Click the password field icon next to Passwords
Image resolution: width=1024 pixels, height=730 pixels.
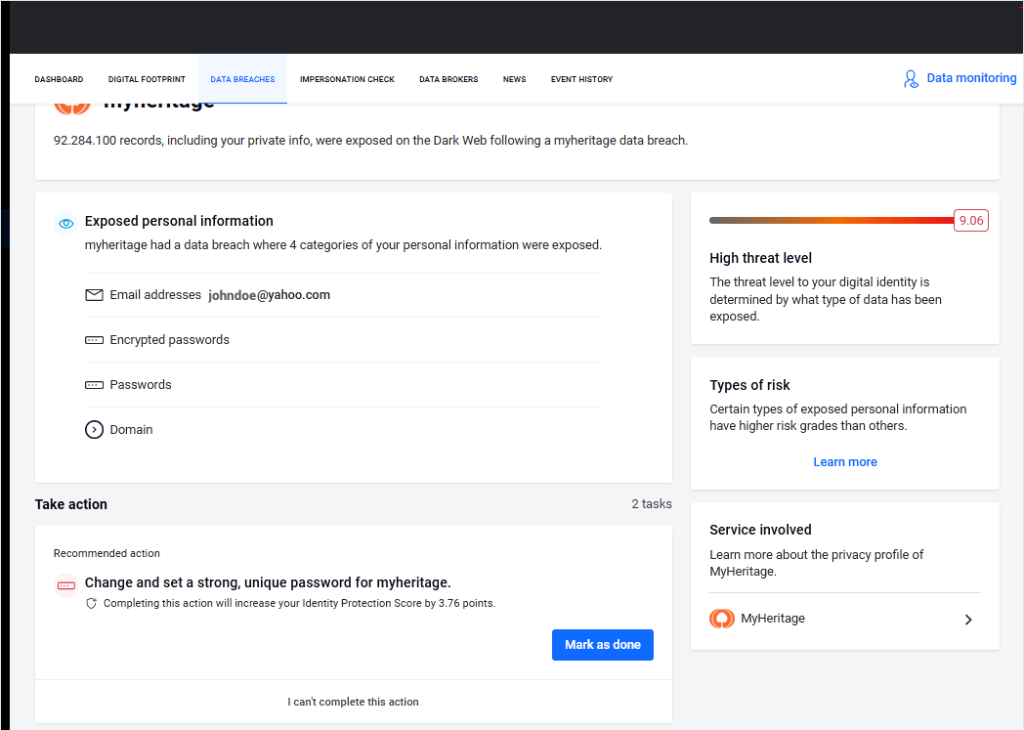click(93, 384)
